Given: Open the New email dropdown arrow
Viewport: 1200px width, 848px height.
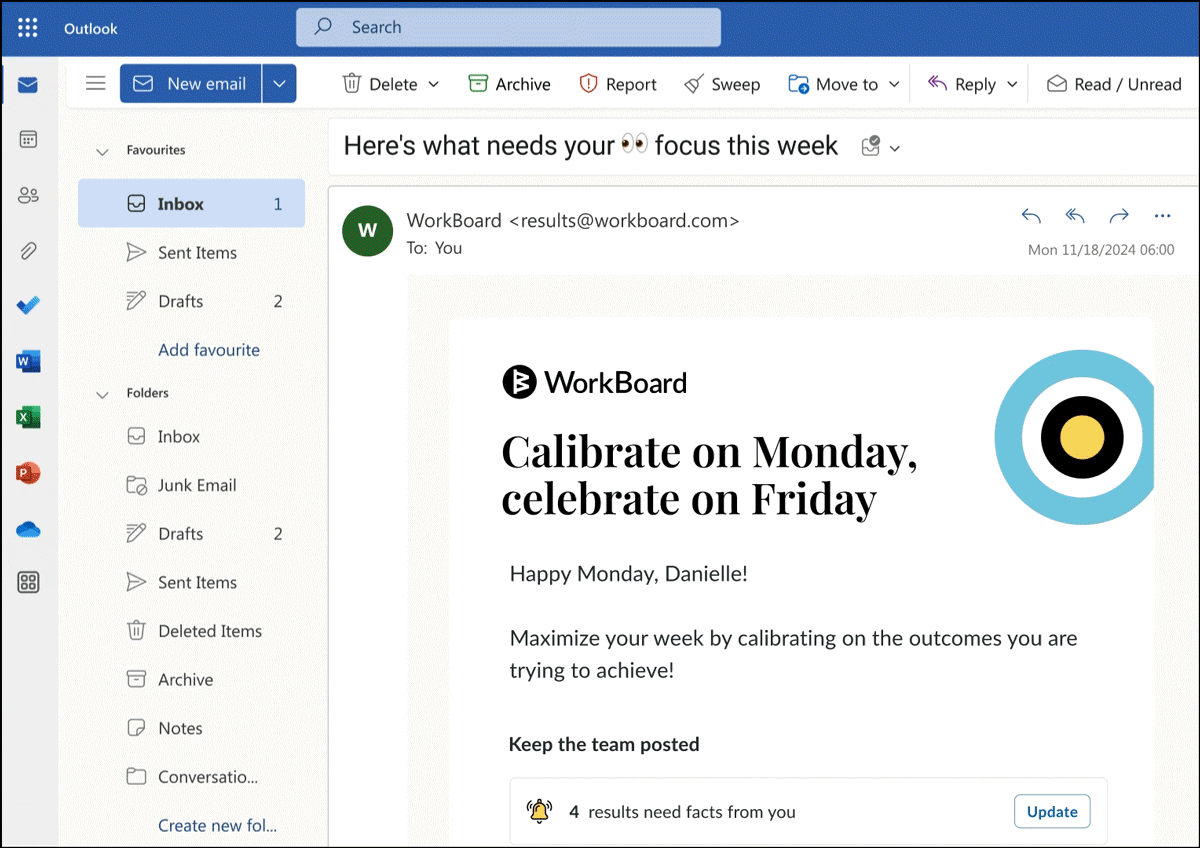Looking at the screenshot, I should click(280, 84).
